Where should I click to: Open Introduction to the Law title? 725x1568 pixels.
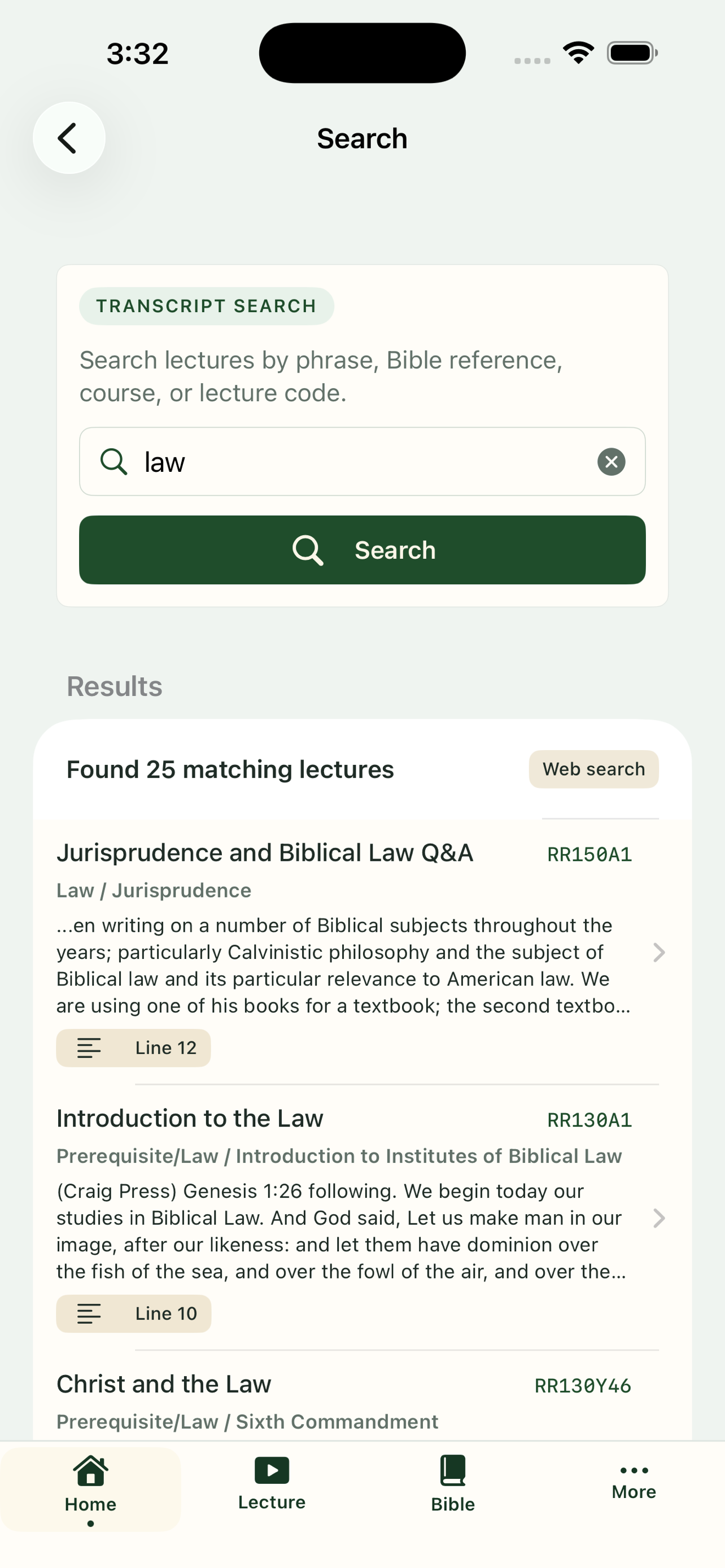click(190, 1118)
